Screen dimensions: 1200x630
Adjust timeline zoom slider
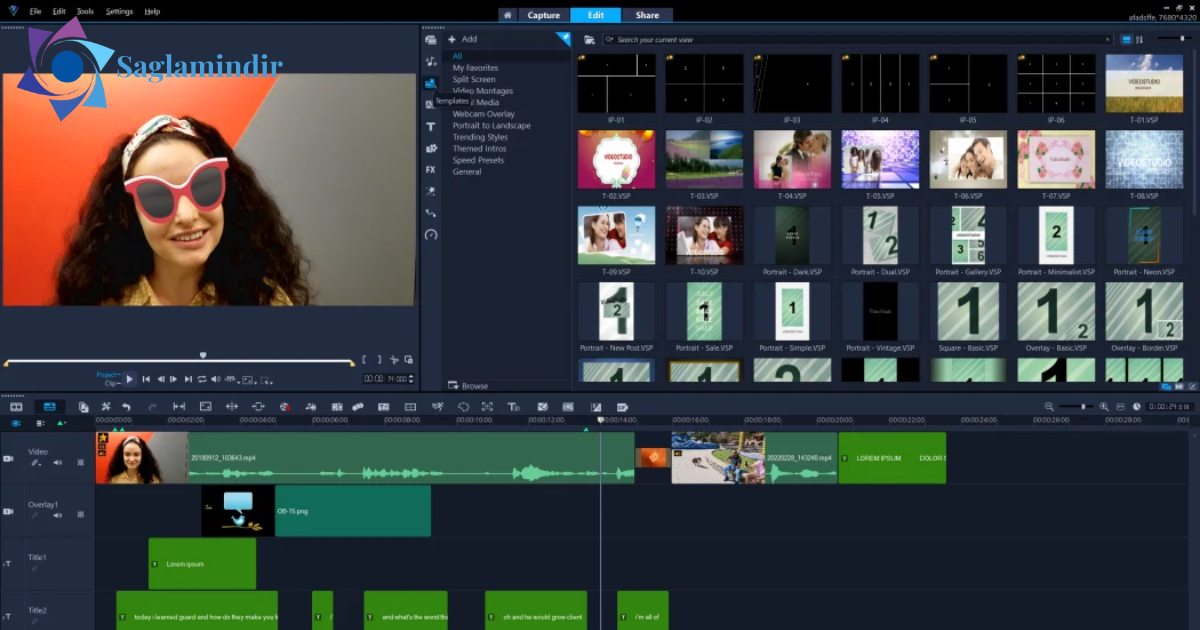1077,406
